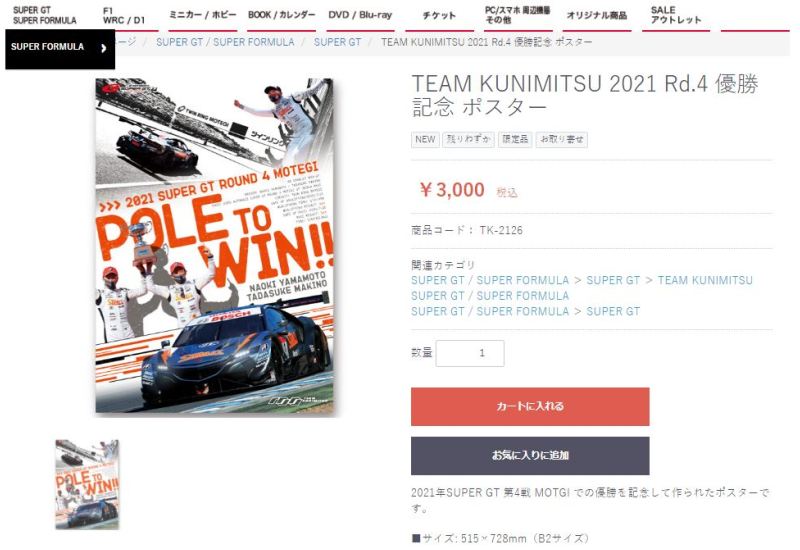Viewport: 800px width, 550px height.
Task: Open the F1 WRC / D1 menu
Action: pos(123,15)
